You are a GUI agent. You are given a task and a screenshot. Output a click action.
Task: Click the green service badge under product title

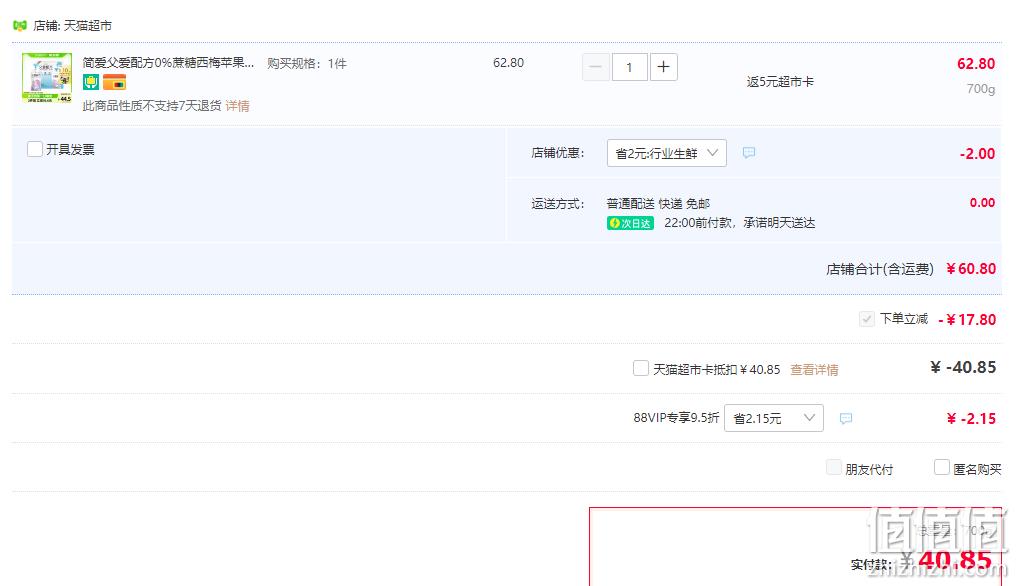tap(91, 82)
